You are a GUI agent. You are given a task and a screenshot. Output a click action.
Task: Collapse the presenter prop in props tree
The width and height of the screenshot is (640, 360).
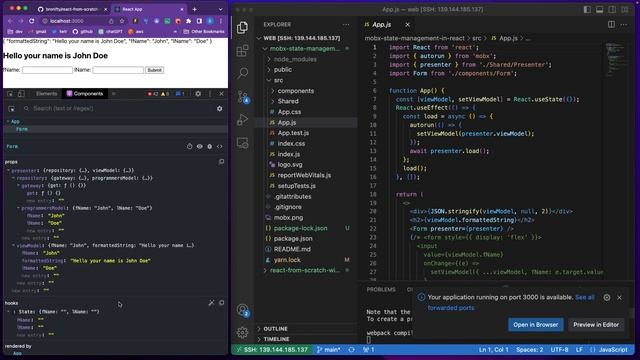pyautogui.click(x=8, y=171)
